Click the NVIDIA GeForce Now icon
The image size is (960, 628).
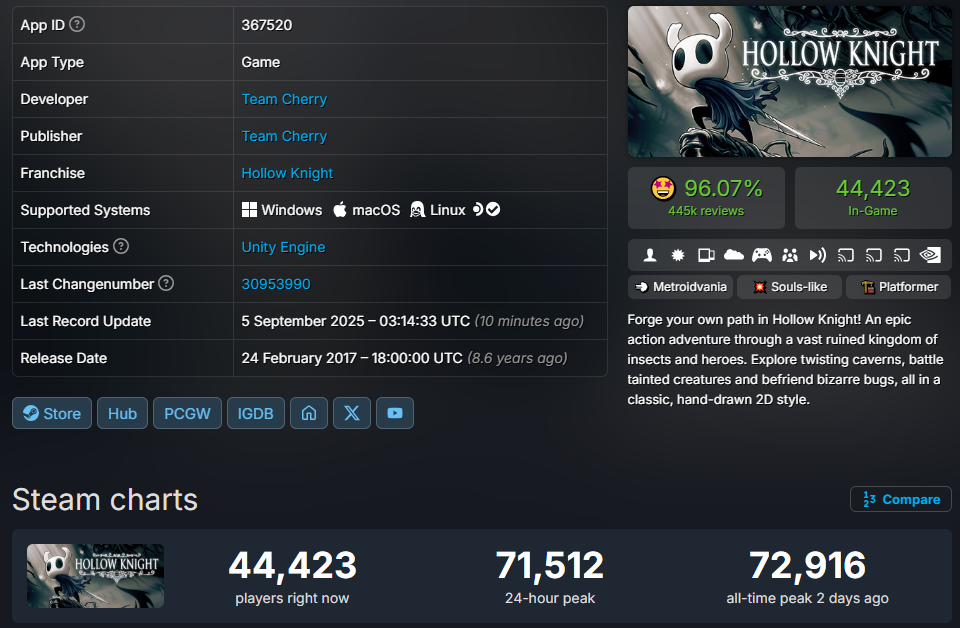930,255
